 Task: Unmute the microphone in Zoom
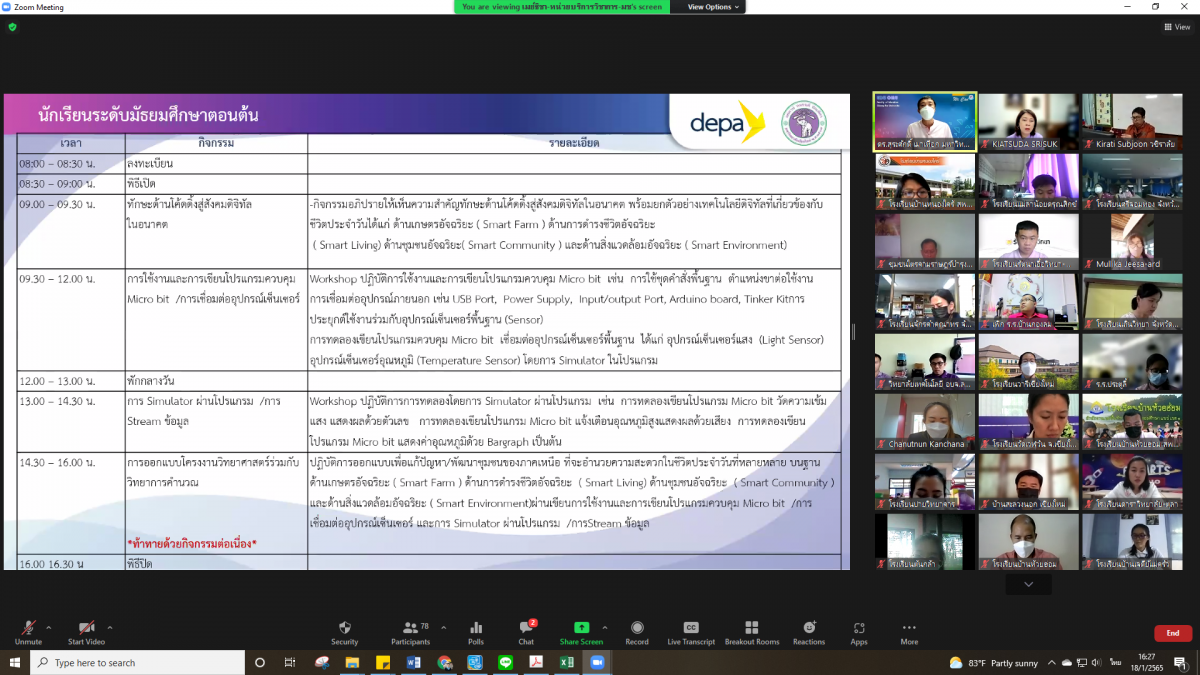point(29,632)
